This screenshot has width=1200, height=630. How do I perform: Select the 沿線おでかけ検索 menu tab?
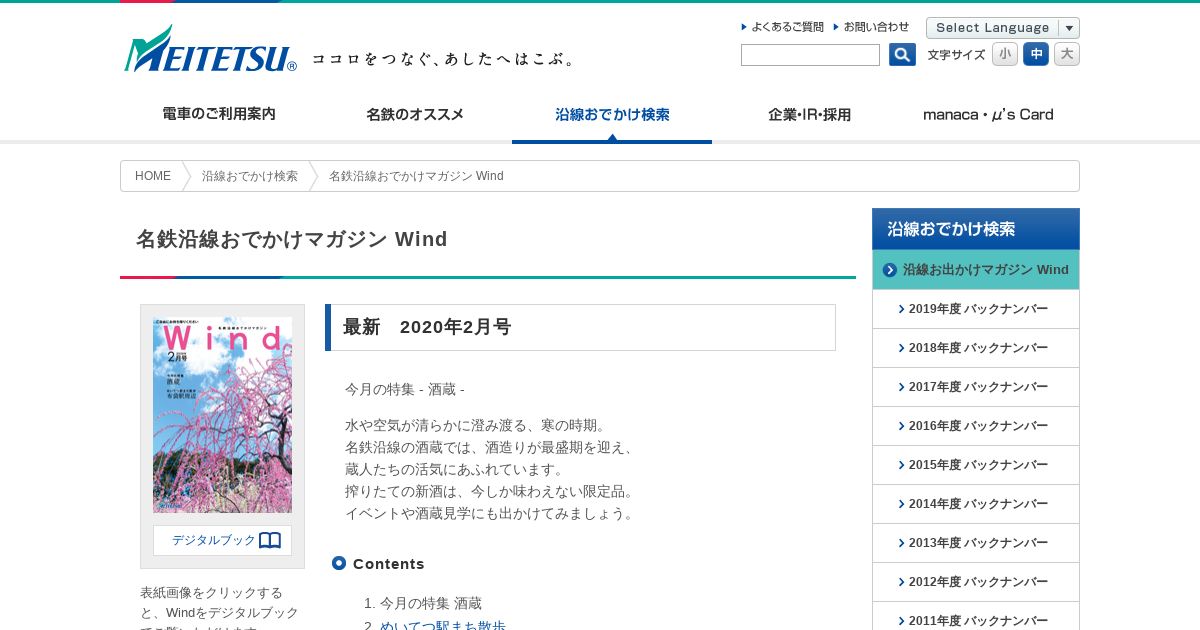click(x=612, y=115)
